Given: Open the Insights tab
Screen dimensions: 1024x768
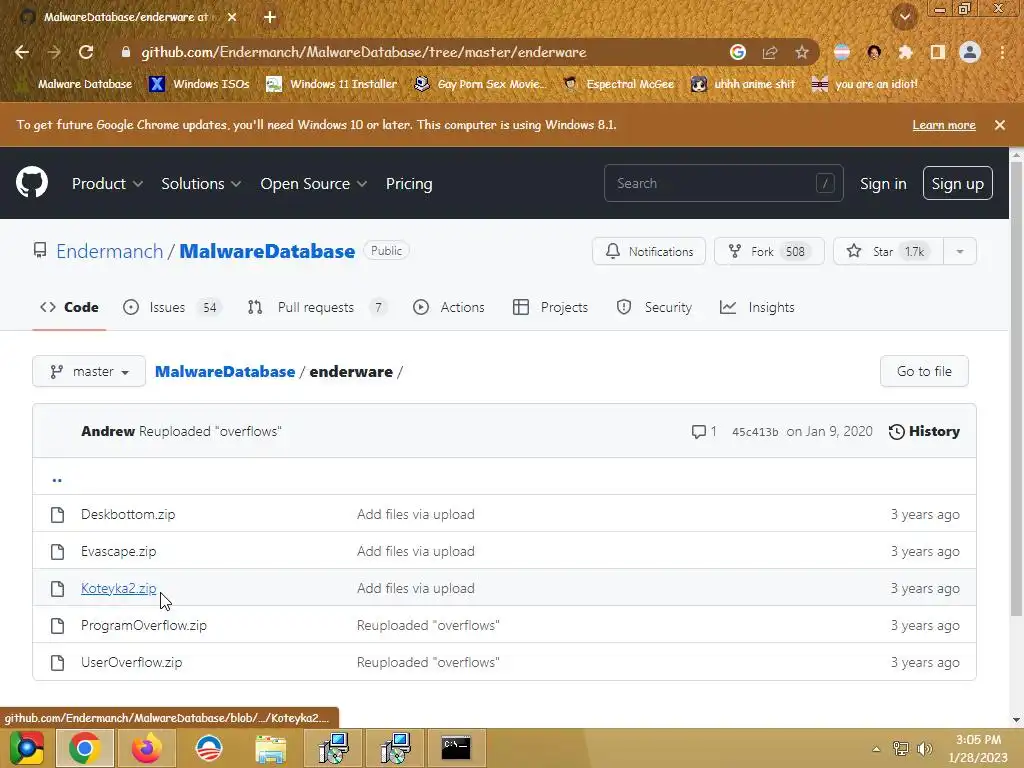Looking at the screenshot, I should (757, 308).
